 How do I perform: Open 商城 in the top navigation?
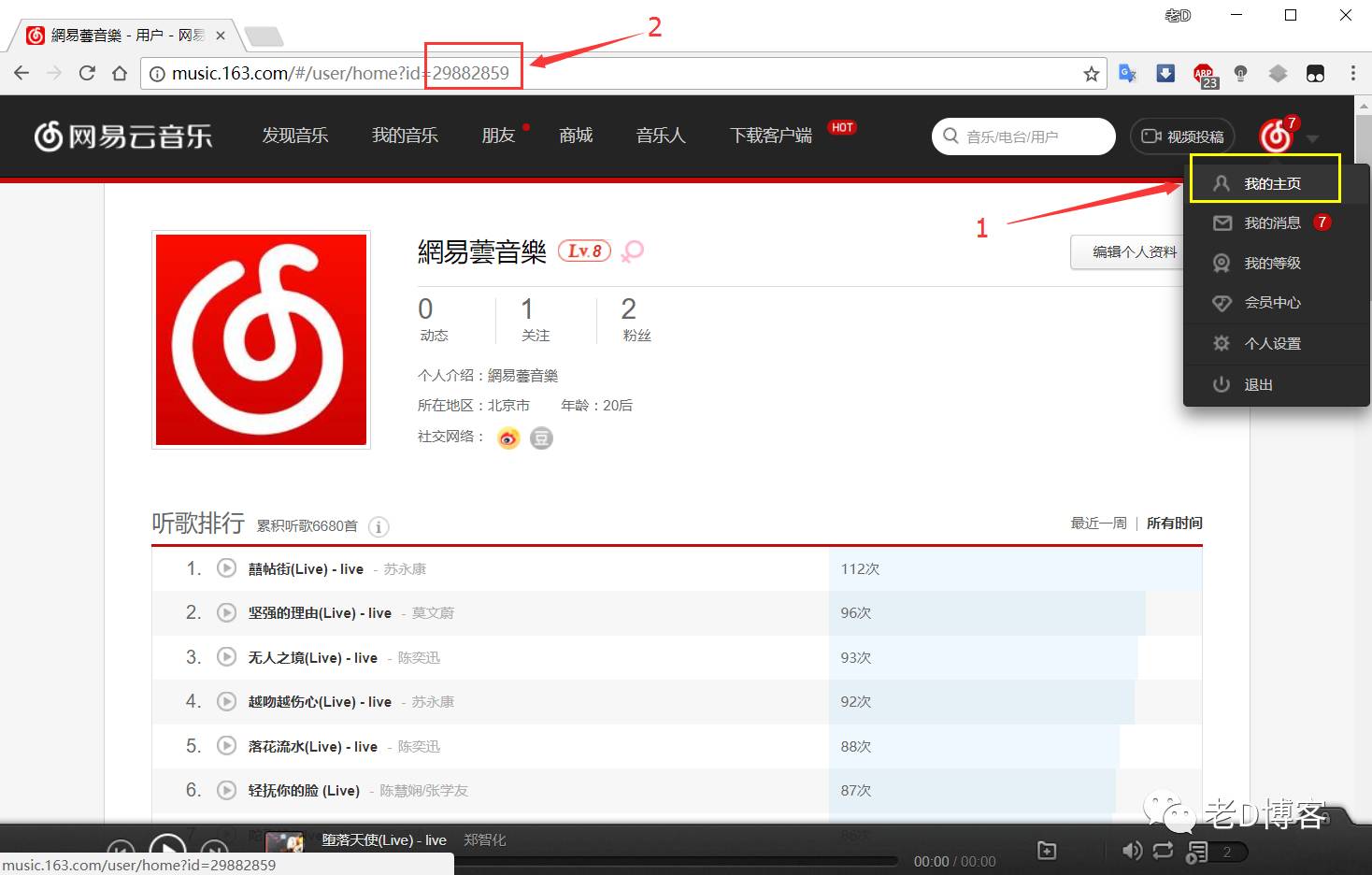click(x=576, y=136)
